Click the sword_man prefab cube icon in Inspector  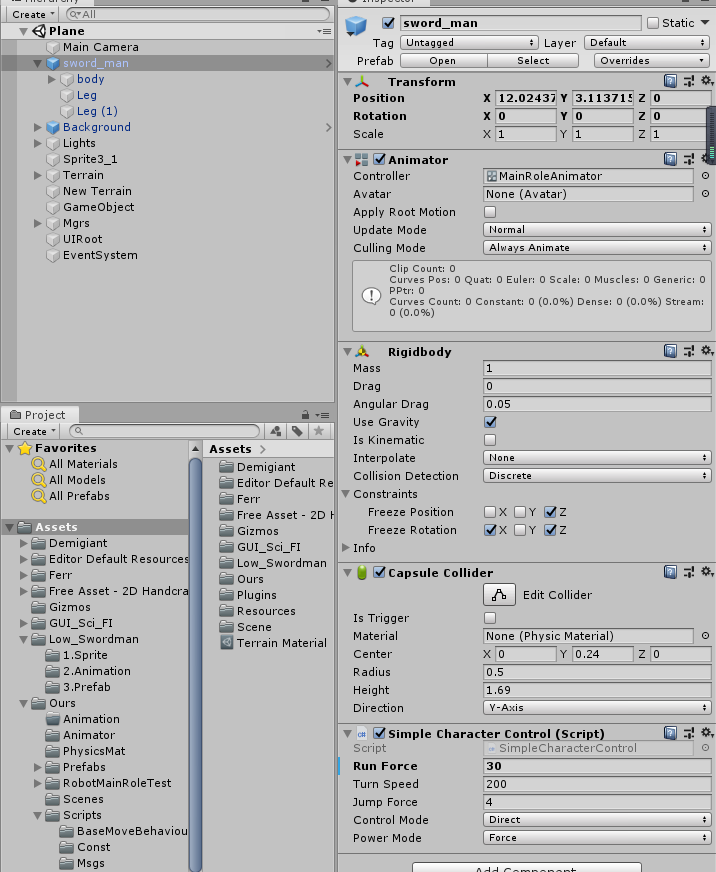pos(356,26)
